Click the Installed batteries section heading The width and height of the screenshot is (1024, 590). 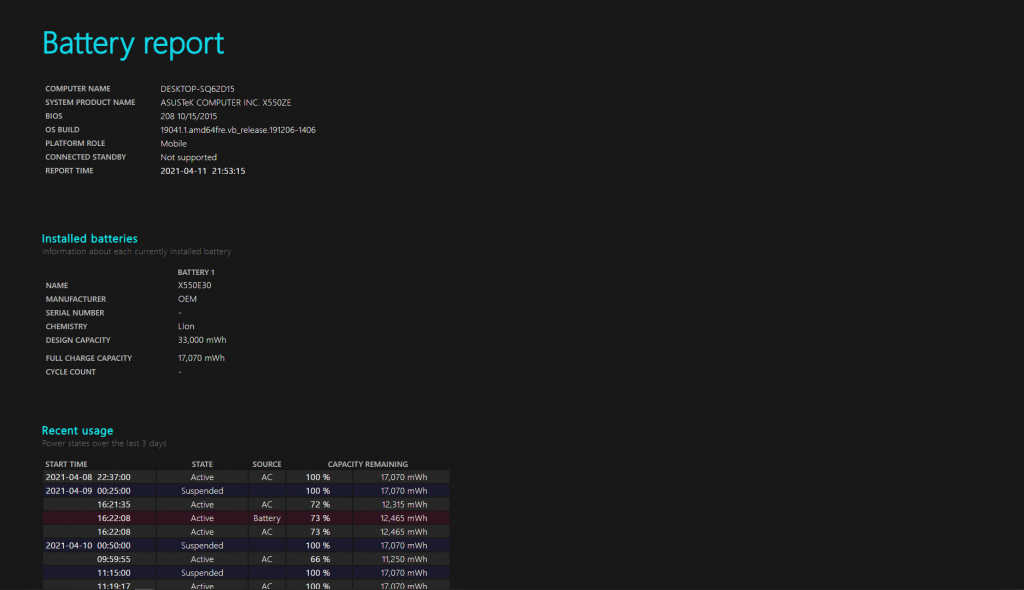(89, 239)
